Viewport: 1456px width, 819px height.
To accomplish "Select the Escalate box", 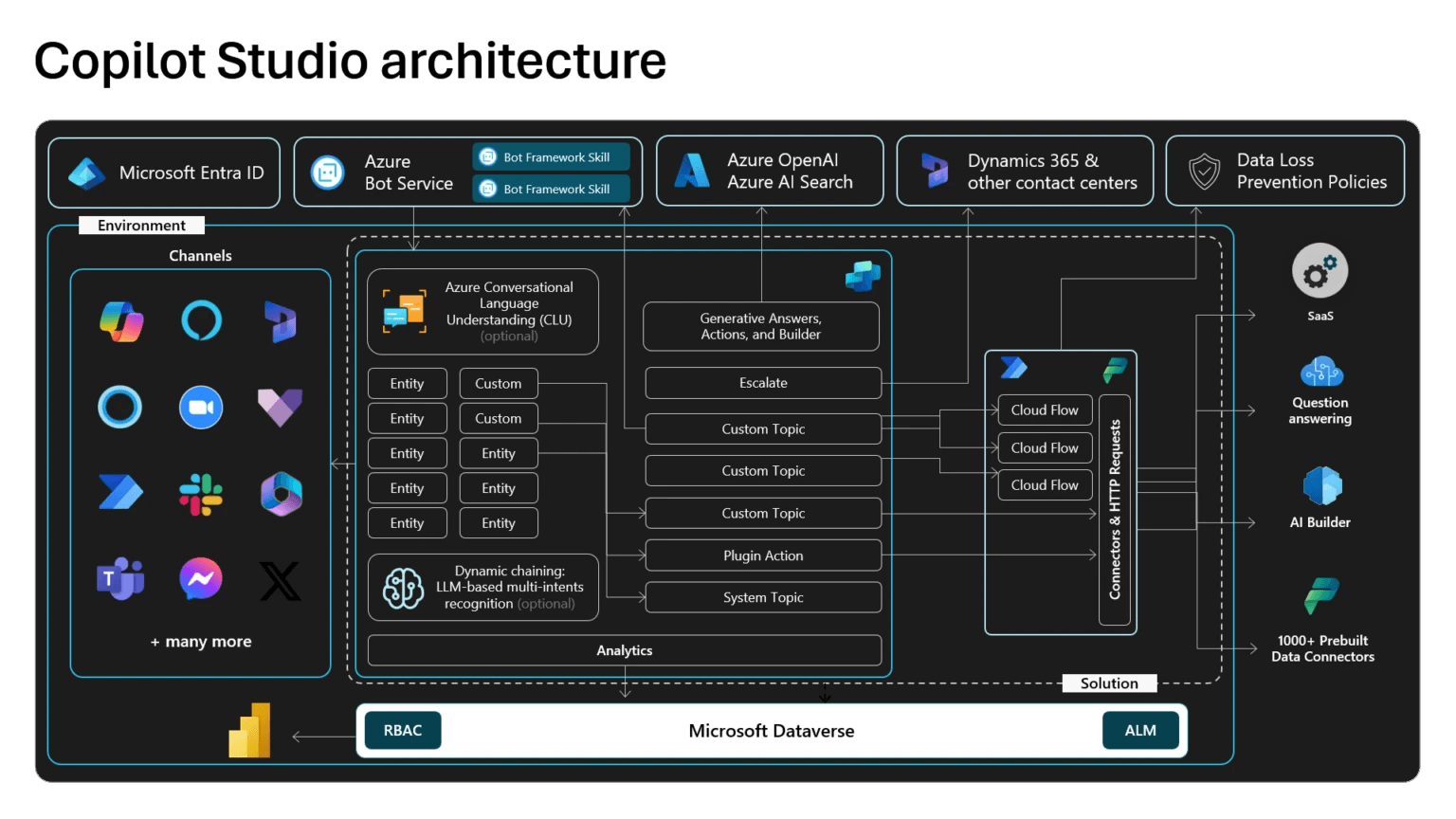I will tap(763, 383).
